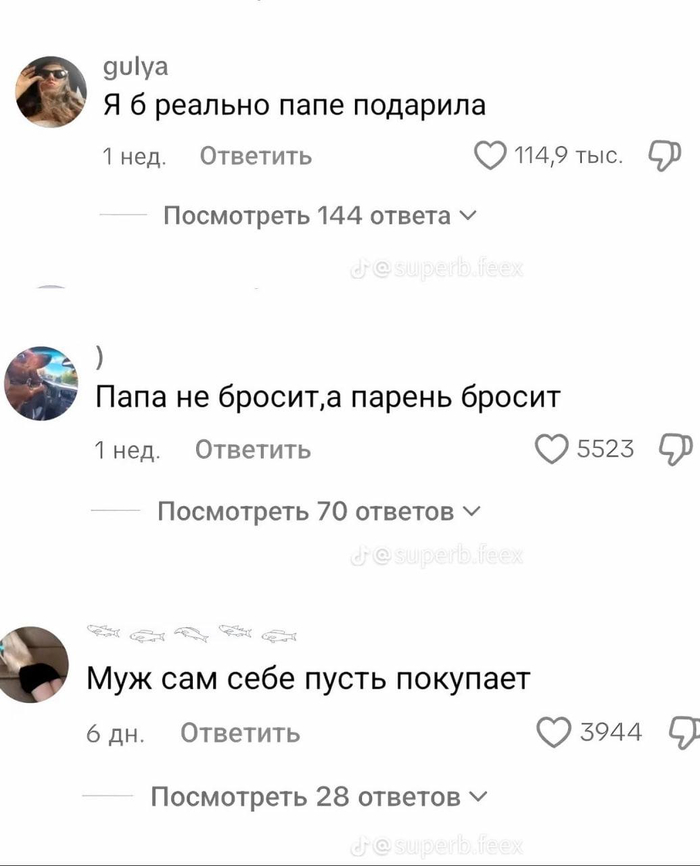Open the dog avatar profile picture
Viewport: 700px width, 866px height.
(x=41, y=383)
